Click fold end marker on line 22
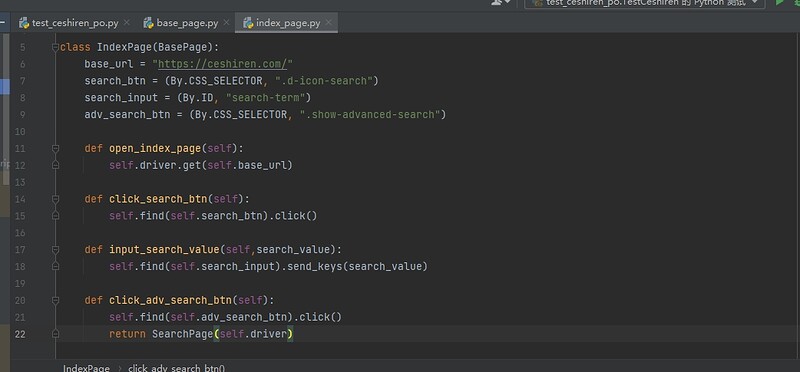Viewport: 800px width, 372px height. pos(56,334)
